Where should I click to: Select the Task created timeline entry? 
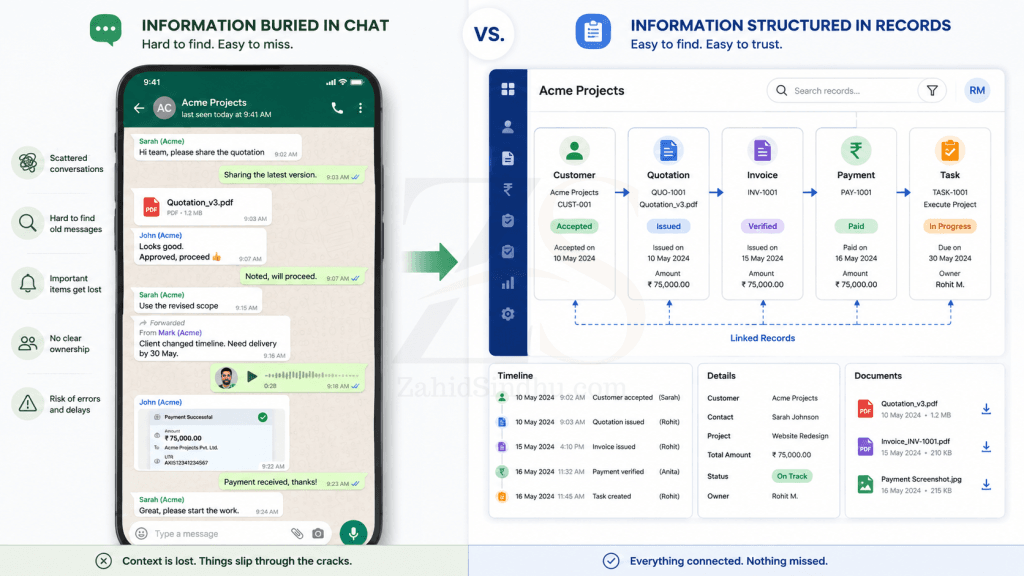[590, 496]
